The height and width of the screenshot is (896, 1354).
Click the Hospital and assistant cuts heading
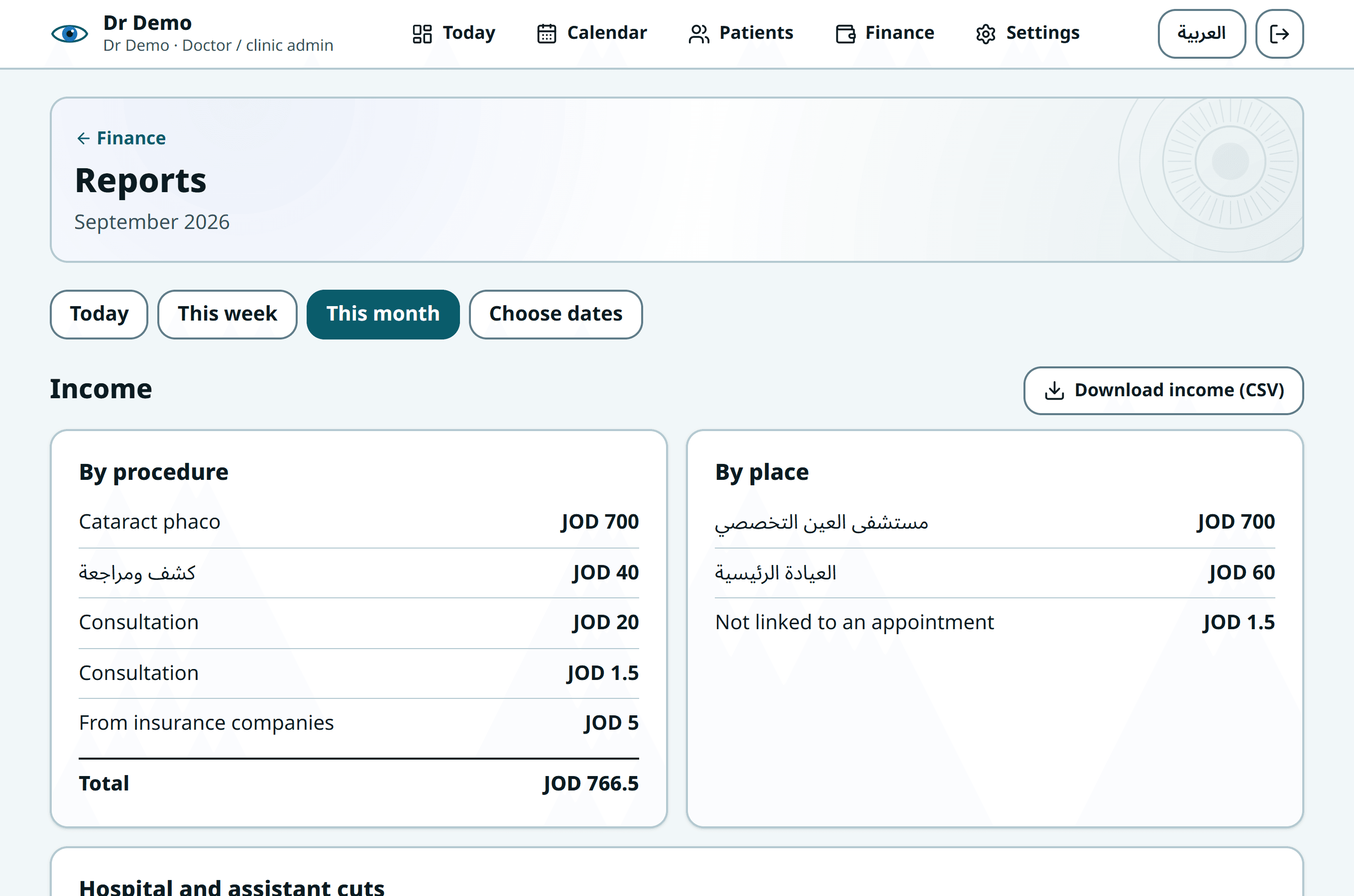click(x=231, y=887)
